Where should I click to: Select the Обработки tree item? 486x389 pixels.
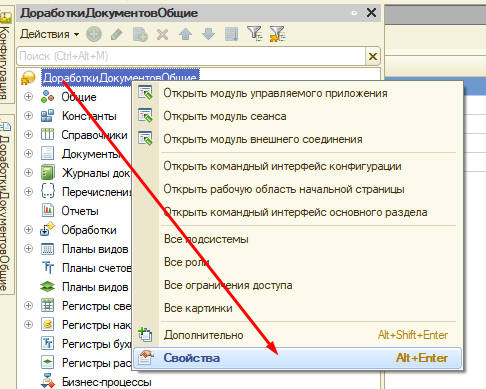(89, 230)
